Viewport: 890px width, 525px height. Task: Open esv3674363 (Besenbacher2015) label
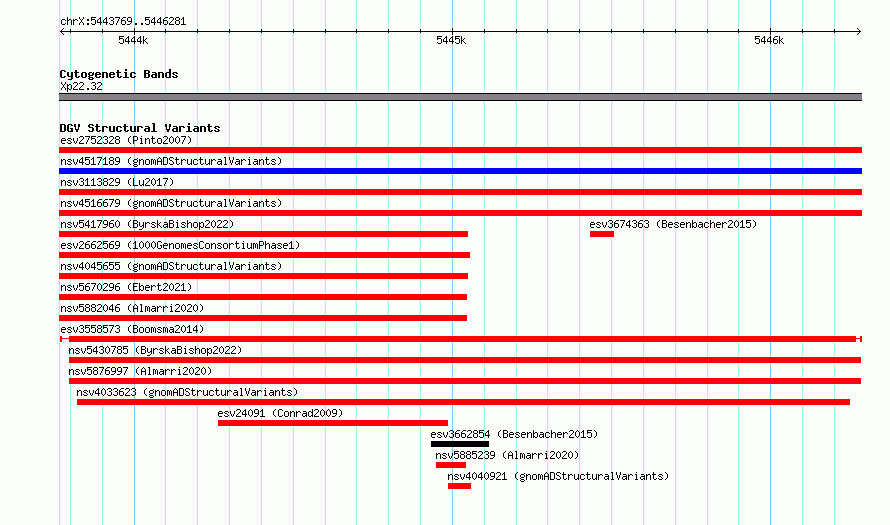[673, 224]
